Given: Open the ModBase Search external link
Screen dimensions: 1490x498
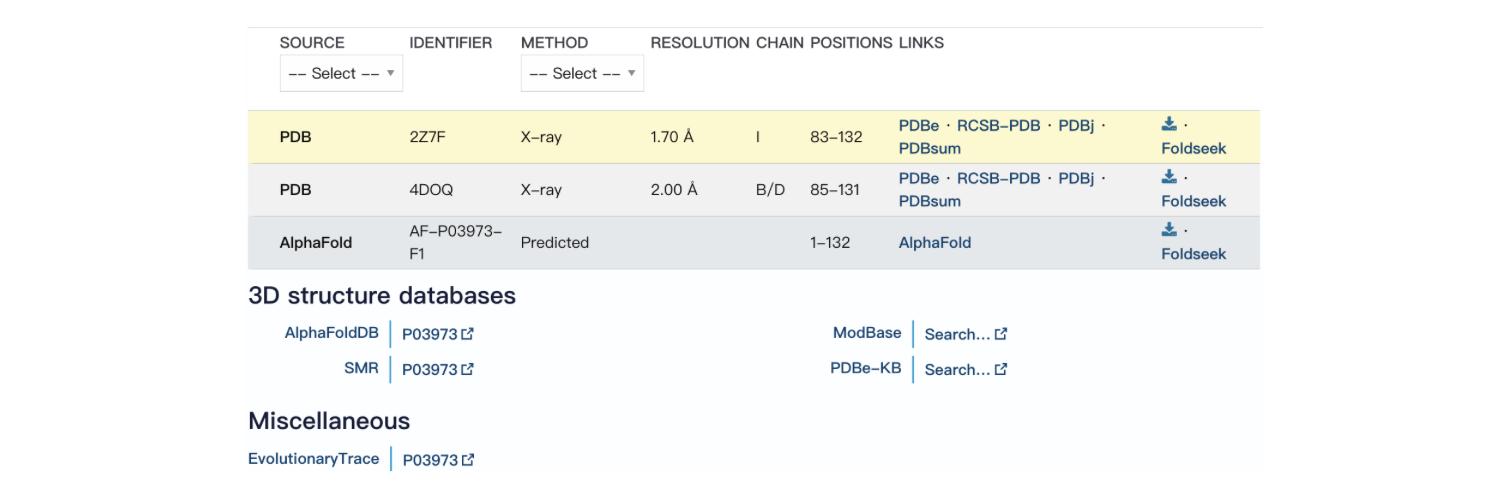Looking at the screenshot, I should (x=965, y=335).
